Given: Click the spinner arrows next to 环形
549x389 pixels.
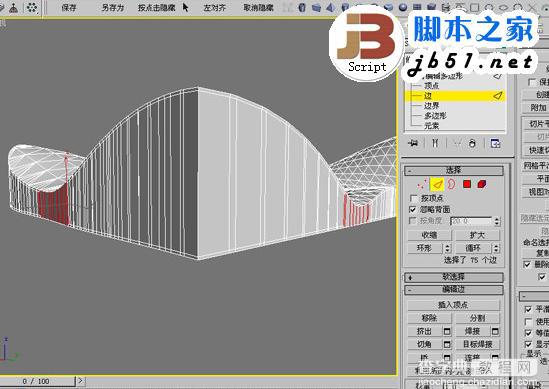Looking at the screenshot, I should (447, 248).
